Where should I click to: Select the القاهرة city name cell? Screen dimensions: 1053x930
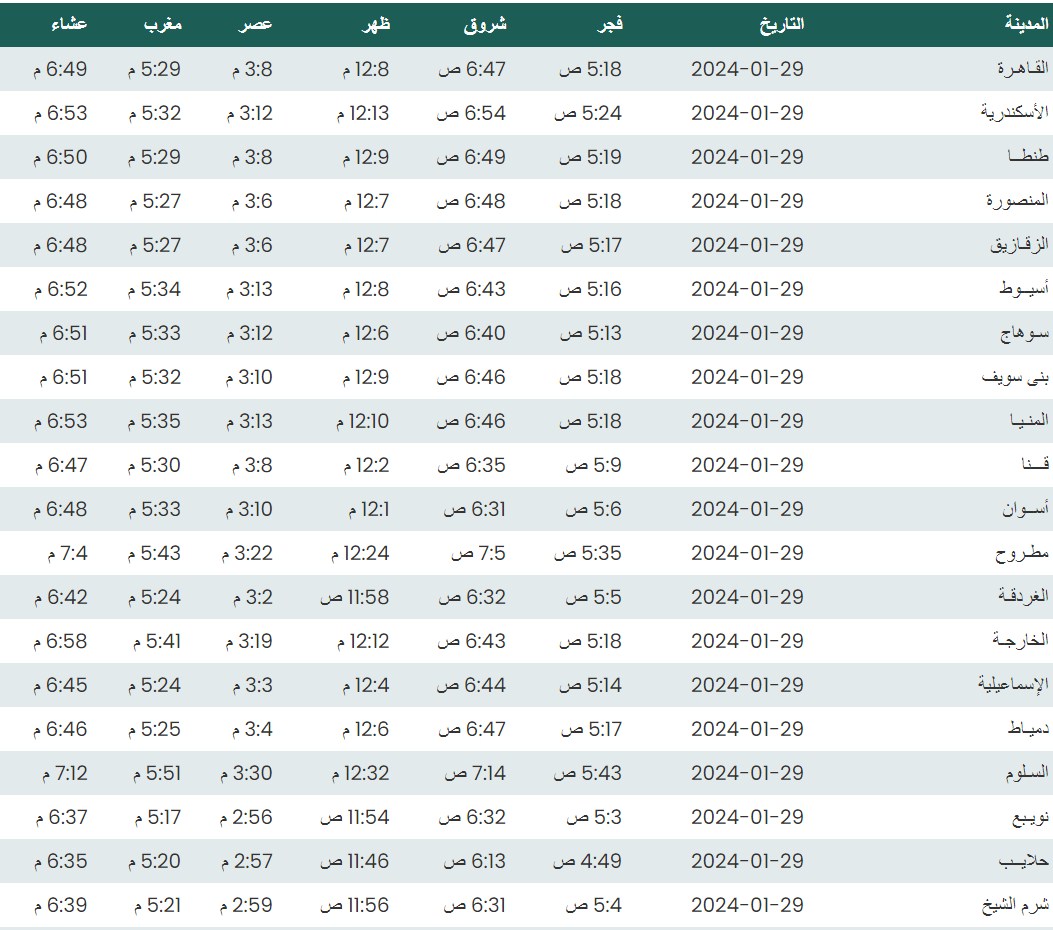pos(1023,69)
